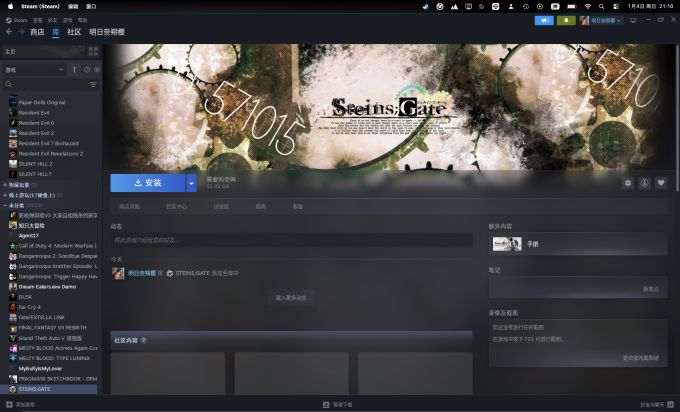Image resolution: width=680 pixels, height=412 pixels.
Task: Select DUSK in library list
Action: [25, 297]
